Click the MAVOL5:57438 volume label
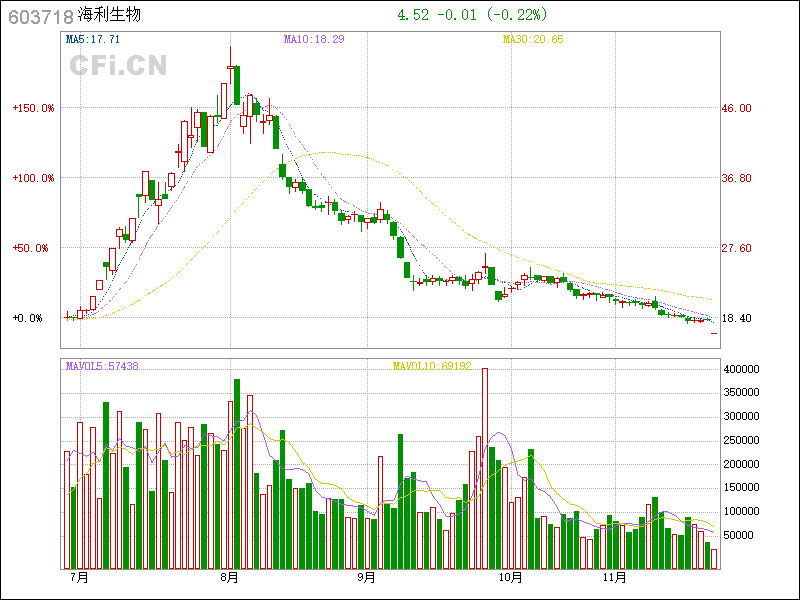Screen dimensions: 800x600 102,367
